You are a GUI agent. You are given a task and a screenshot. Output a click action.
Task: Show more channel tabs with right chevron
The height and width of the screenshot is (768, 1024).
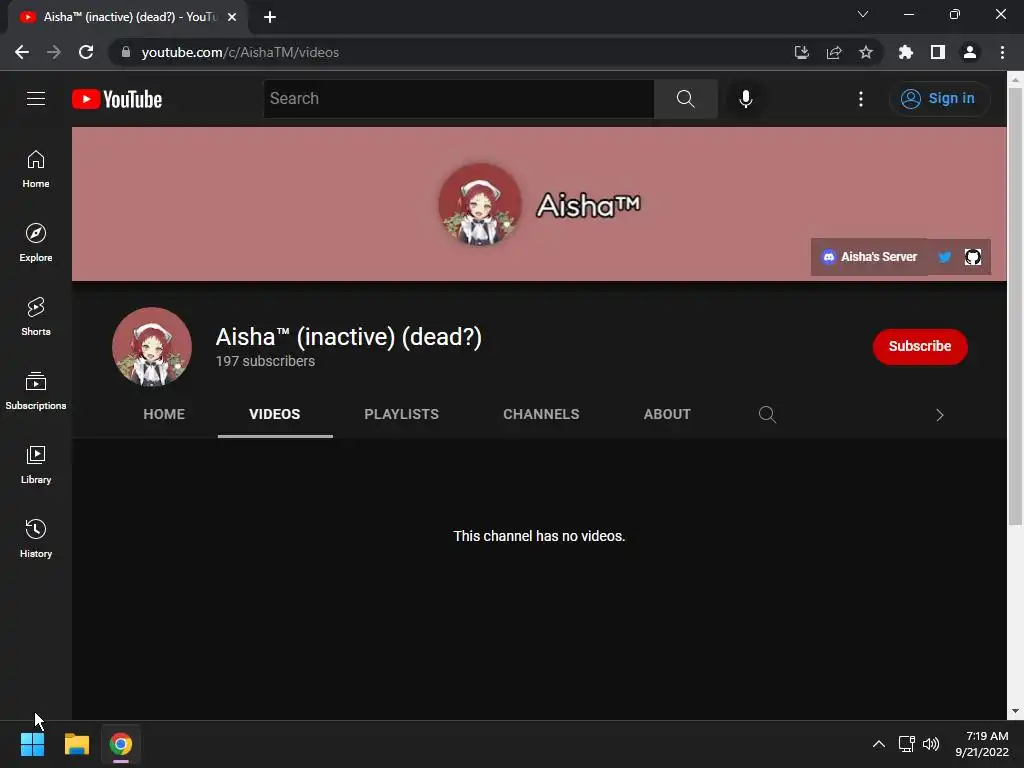pos(939,415)
